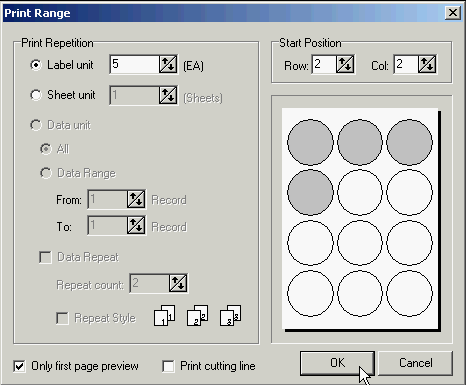Click the (EA) unit text
The width and height of the screenshot is (466, 385).
tap(193, 66)
